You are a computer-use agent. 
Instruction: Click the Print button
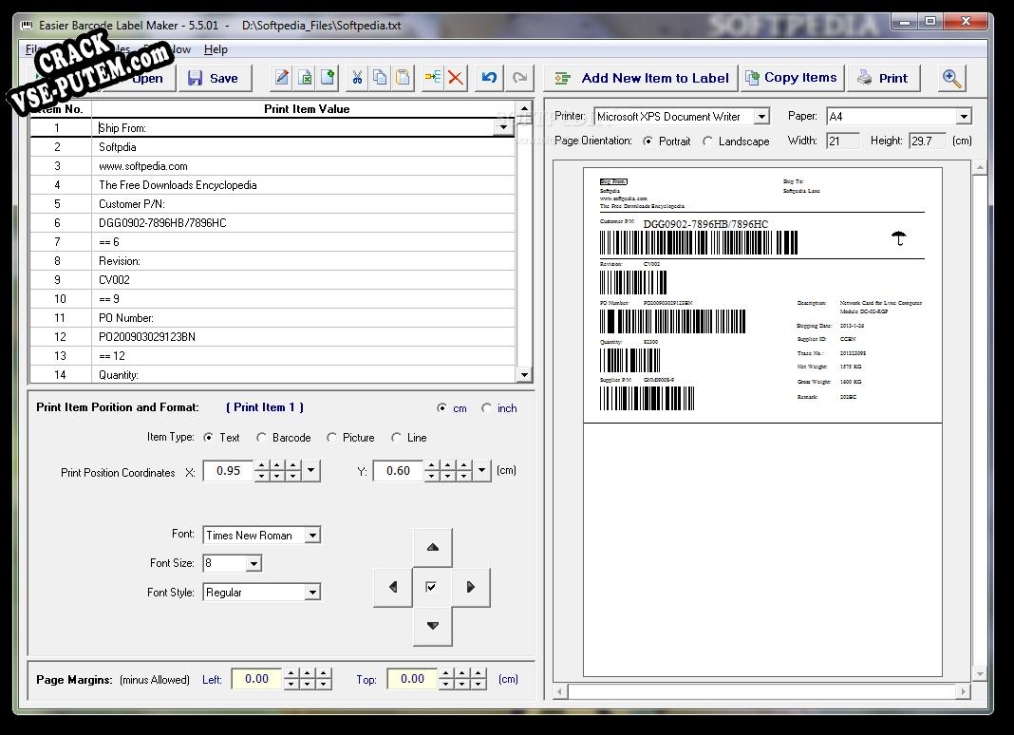pos(883,78)
